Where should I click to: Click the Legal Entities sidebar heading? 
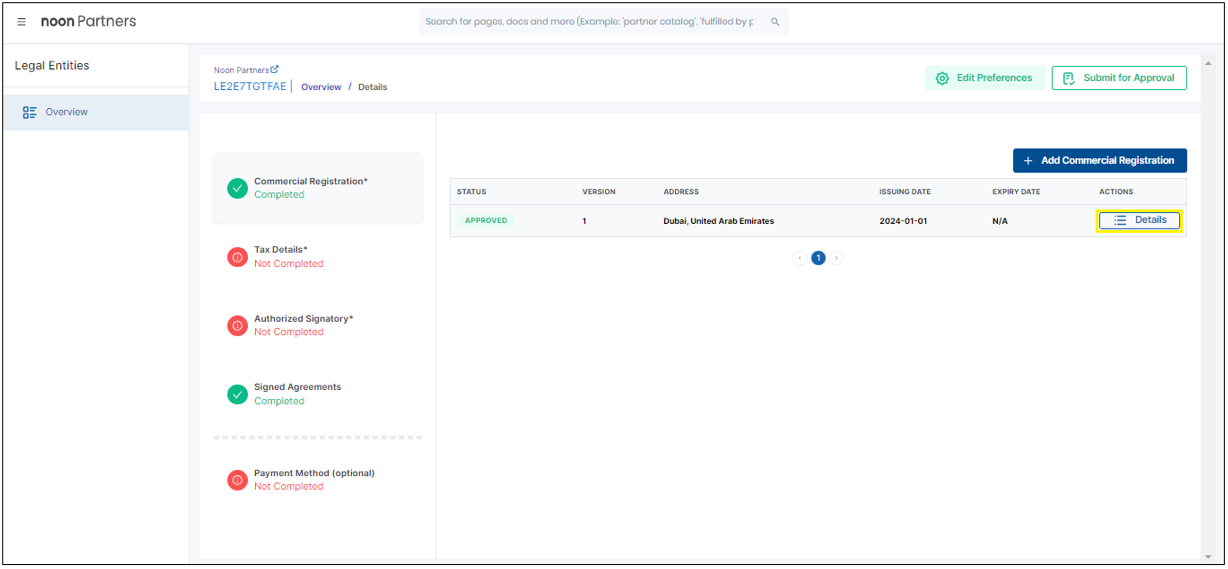[x=52, y=66]
